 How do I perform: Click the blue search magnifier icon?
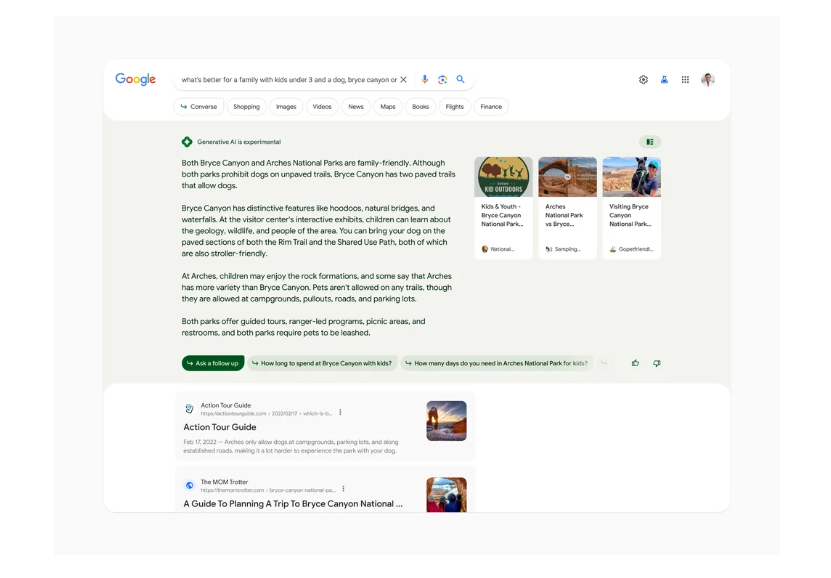pos(460,80)
